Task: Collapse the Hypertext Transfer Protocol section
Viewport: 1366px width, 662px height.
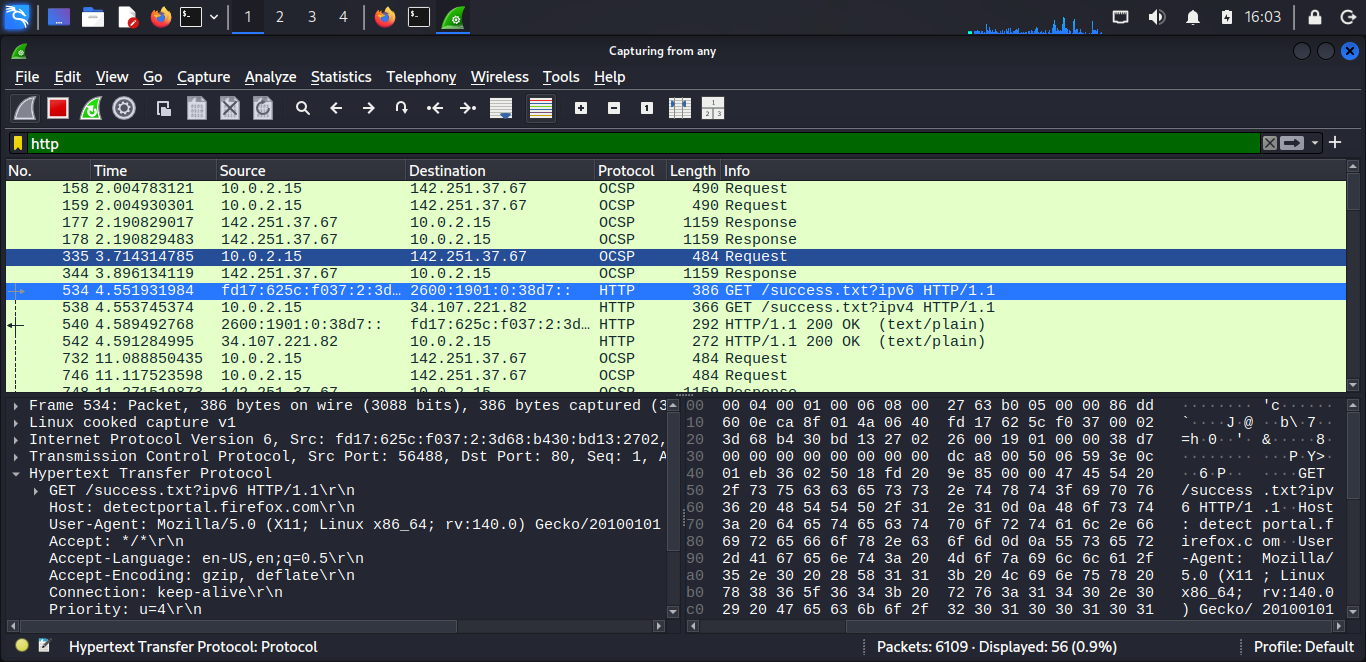Action: (x=17, y=474)
